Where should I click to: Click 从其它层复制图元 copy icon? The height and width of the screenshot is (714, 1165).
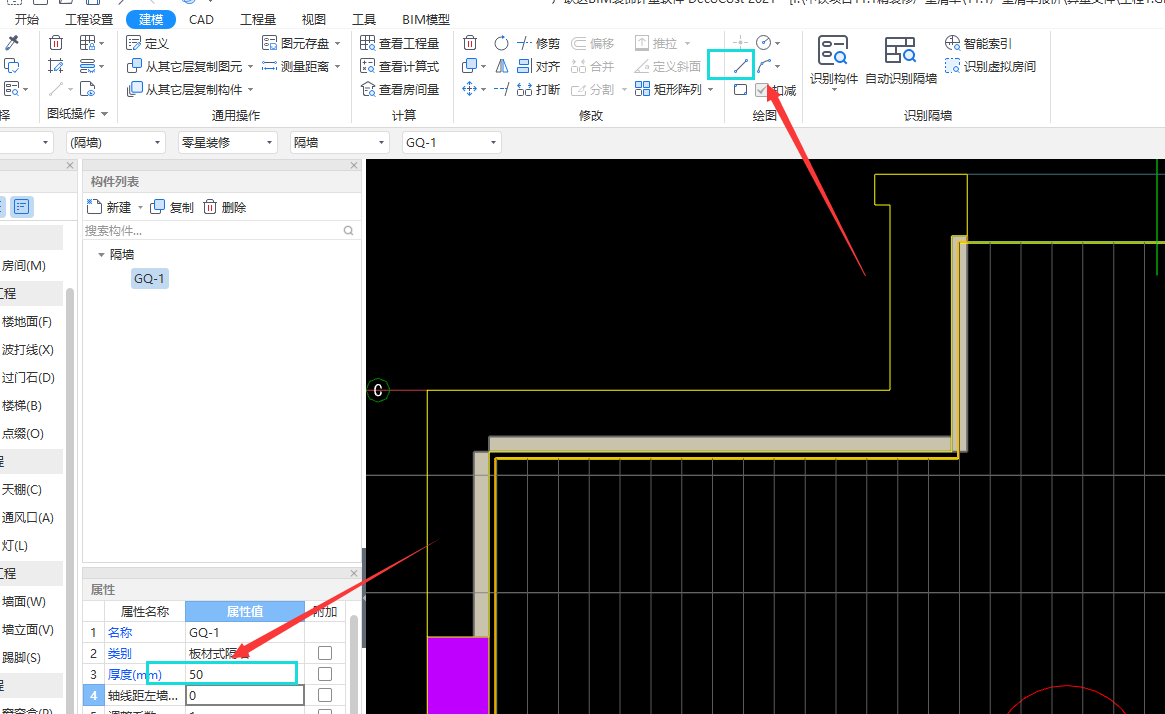click(134, 66)
